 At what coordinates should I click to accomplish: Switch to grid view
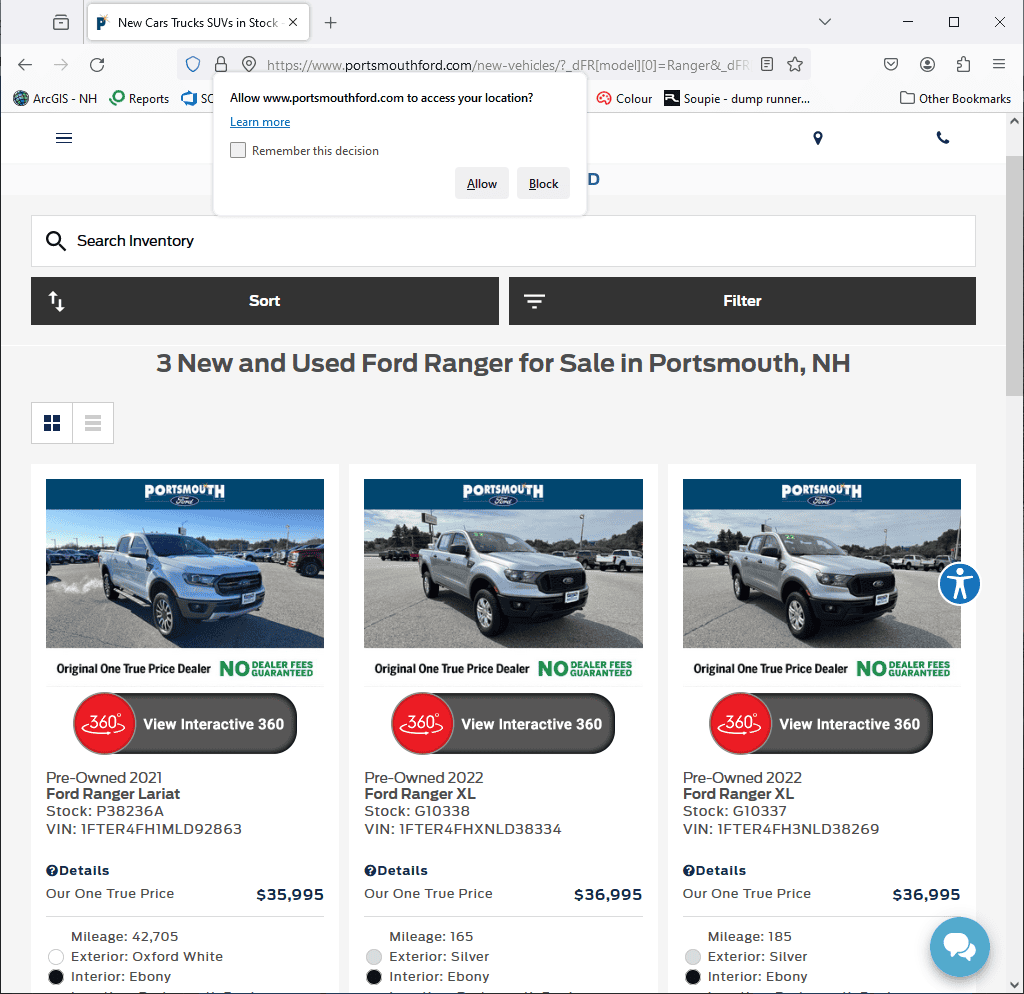click(52, 423)
